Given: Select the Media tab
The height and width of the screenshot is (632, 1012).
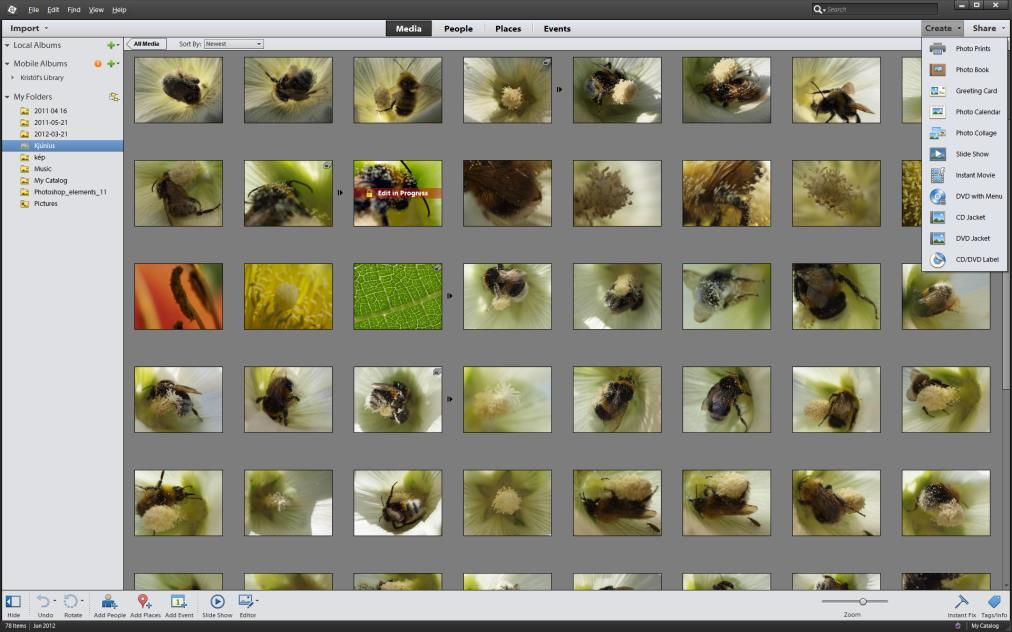Looking at the screenshot, I should (x=409, y=28).
